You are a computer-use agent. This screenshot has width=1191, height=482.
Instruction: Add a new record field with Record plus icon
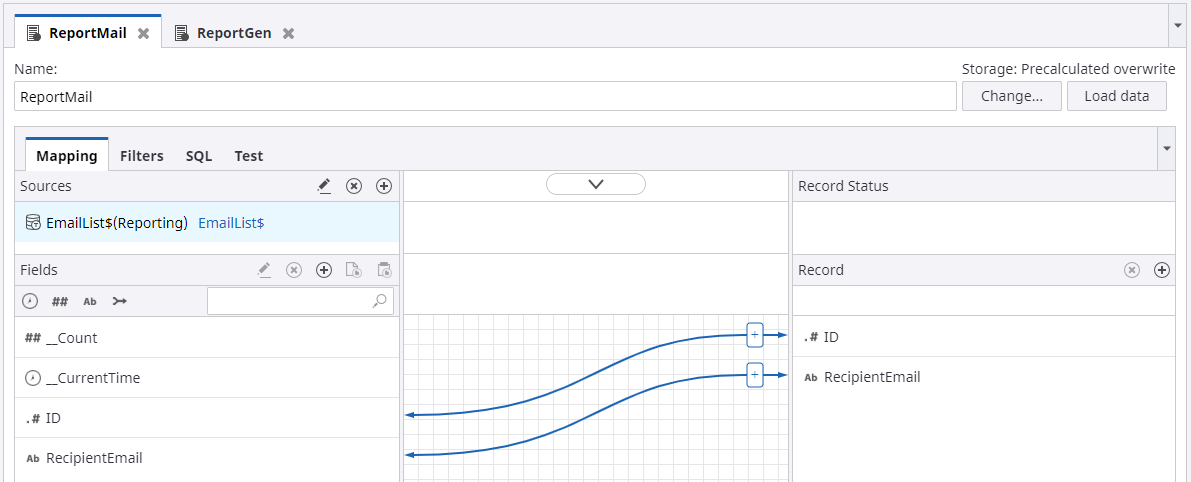(1161, 270)
